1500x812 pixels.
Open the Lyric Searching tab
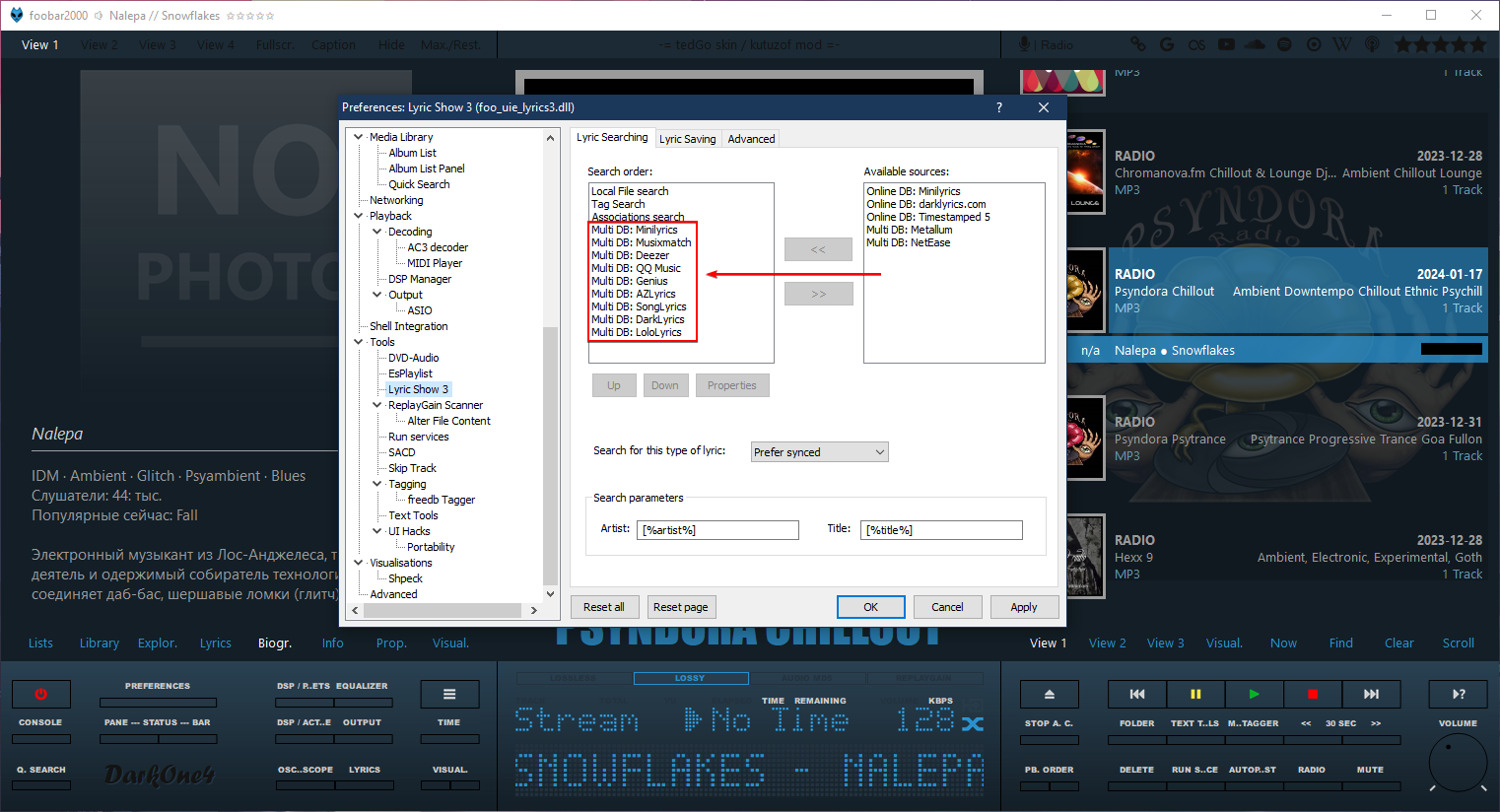coord(612,137)
